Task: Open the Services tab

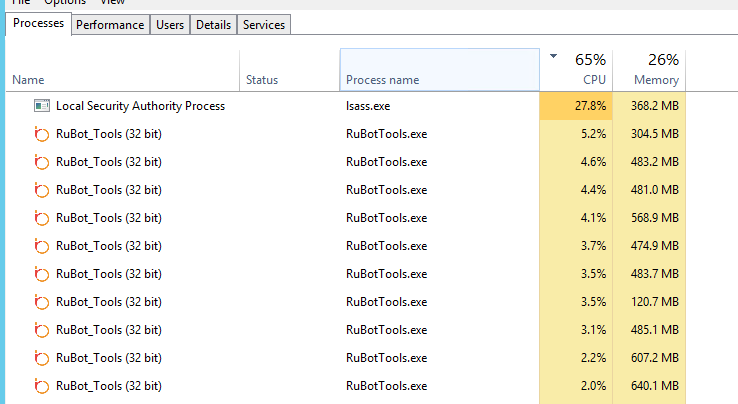Action: [x=264, y=25]
